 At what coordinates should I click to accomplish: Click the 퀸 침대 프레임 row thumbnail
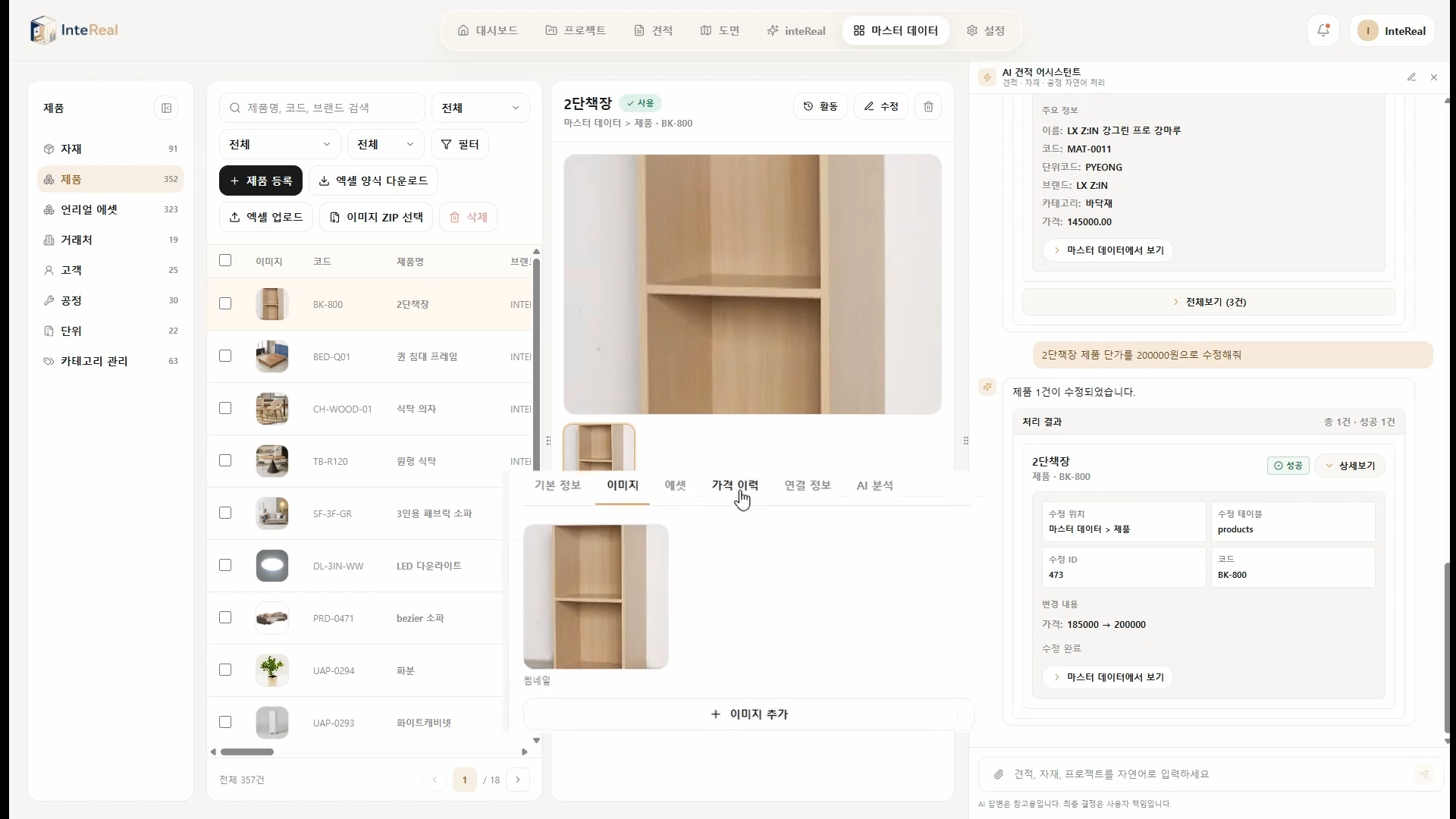(x=271, y=356)
